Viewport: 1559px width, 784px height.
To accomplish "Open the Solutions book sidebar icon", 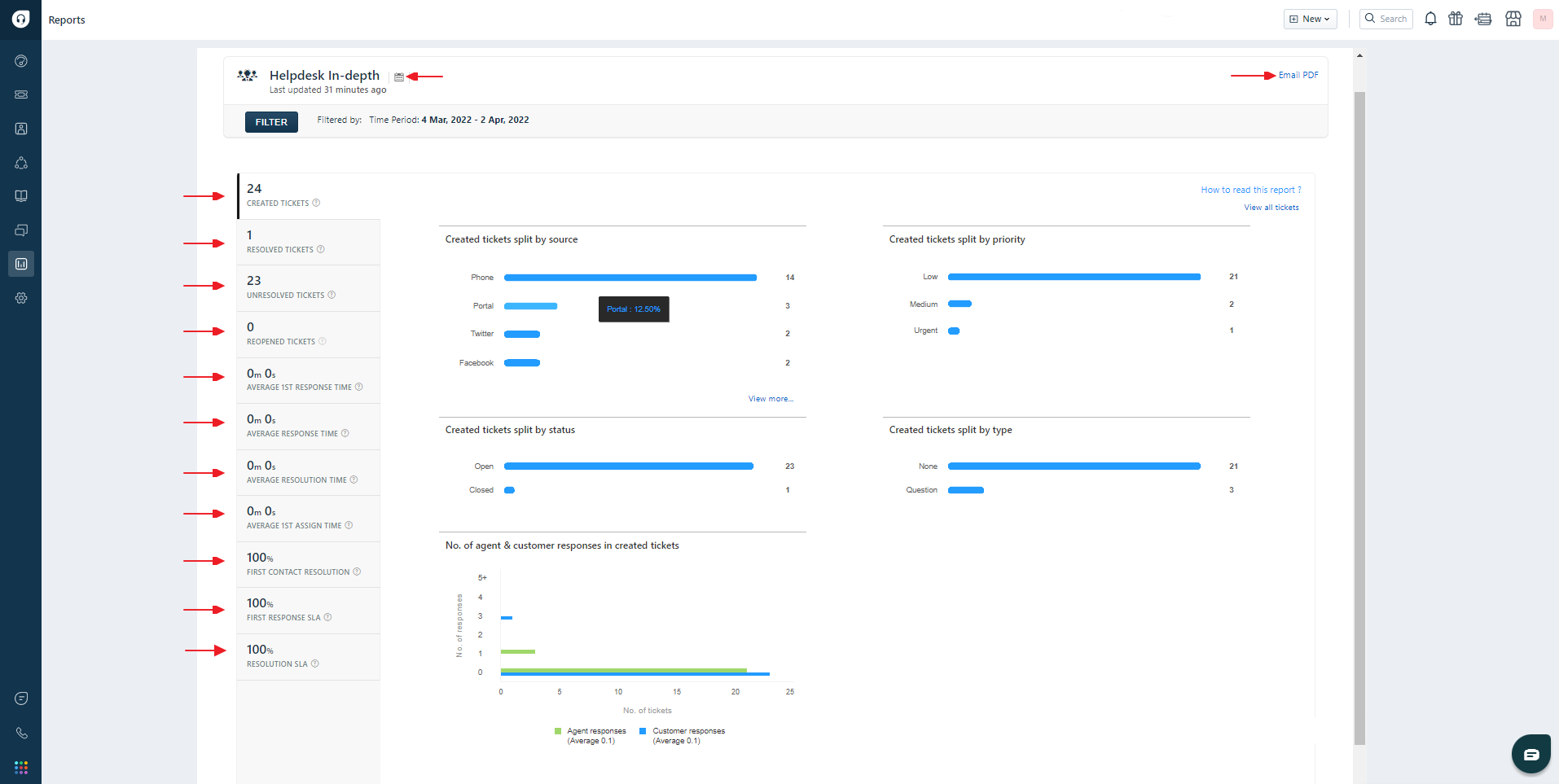I will pos(21,196).
